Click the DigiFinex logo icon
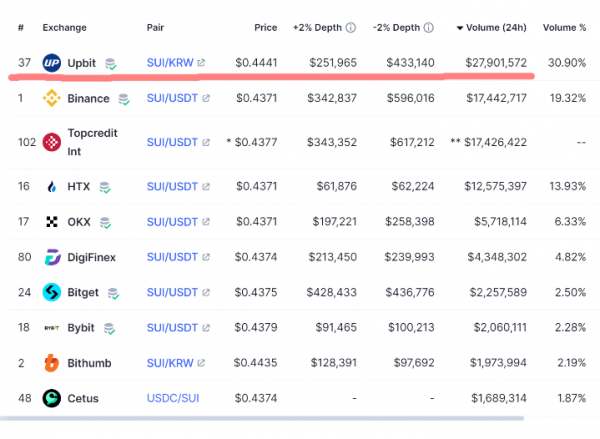This screenshot has height=439, width=600. point(53,257)
